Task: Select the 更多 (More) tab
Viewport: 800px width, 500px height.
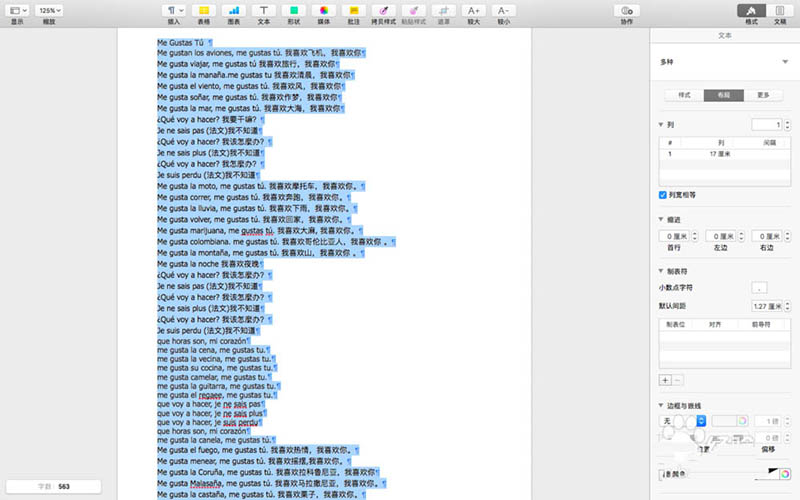Action: tap(763, 95)
